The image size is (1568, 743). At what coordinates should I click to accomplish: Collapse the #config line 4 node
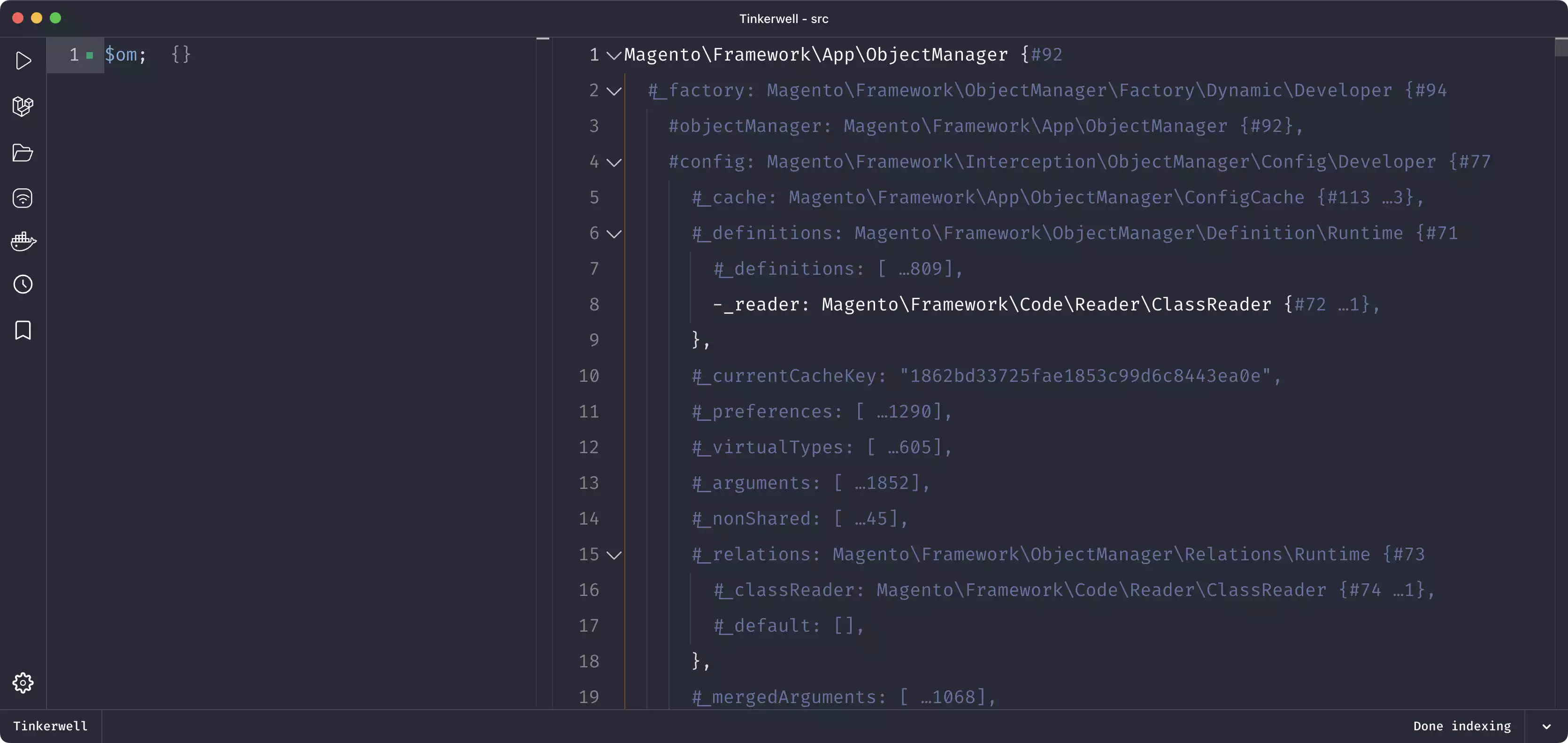[x=614, y=163]
